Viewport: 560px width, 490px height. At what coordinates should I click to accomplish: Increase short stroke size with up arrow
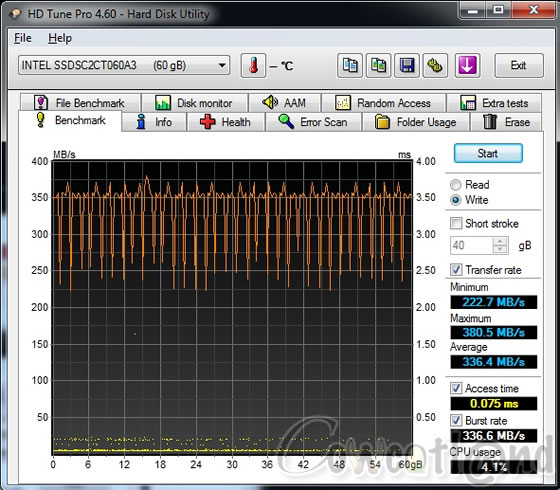pos(500,241)
